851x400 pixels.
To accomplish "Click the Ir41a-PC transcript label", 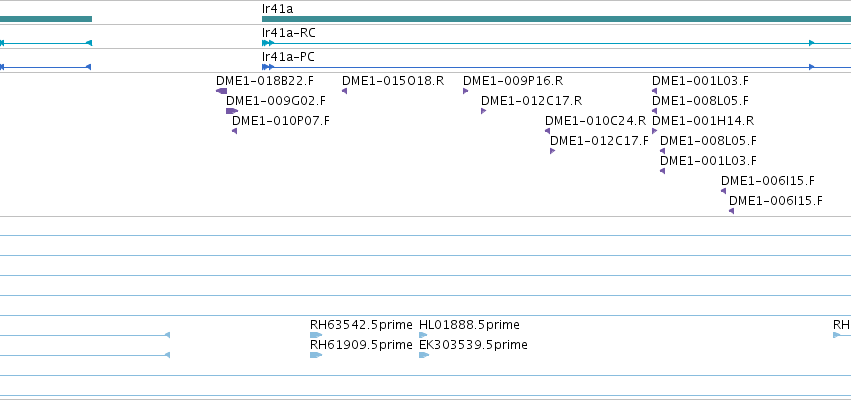I will pyautogui.click(x=288, y=57).
